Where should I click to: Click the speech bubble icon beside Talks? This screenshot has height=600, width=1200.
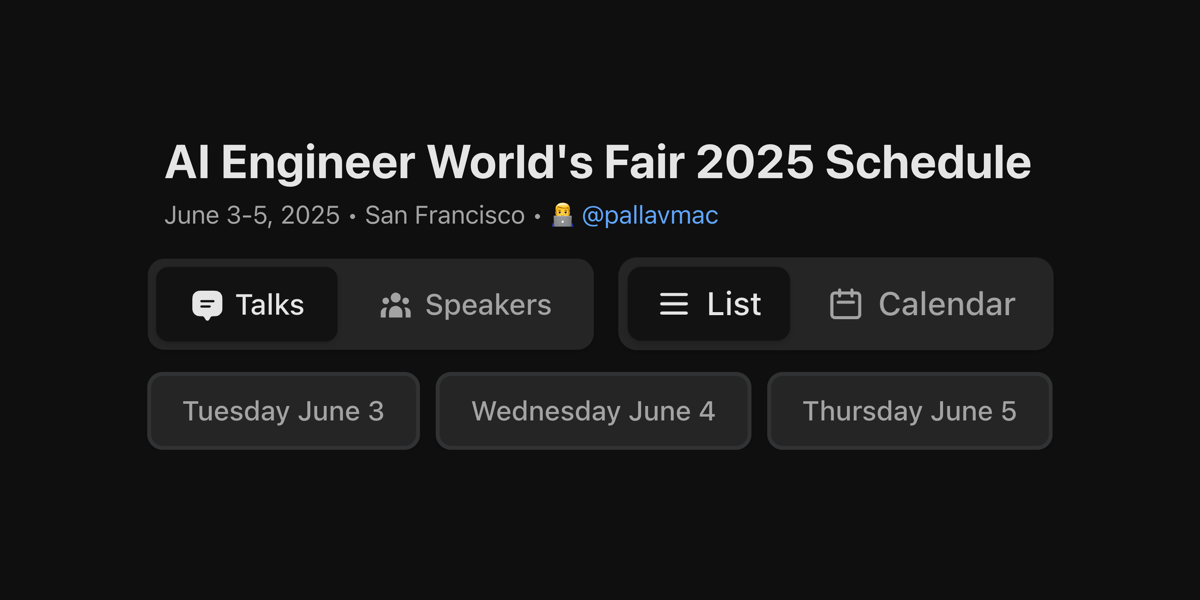point(208,305)
